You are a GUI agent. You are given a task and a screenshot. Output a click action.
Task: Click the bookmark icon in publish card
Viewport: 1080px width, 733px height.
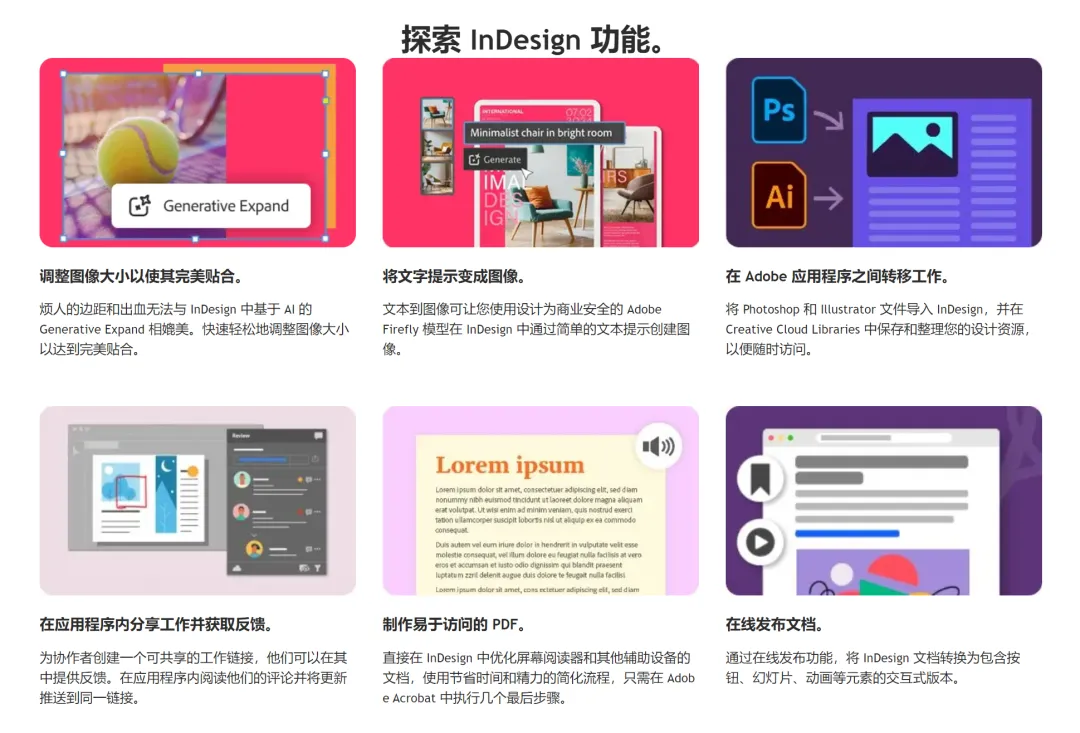click(x=760, y=478)
